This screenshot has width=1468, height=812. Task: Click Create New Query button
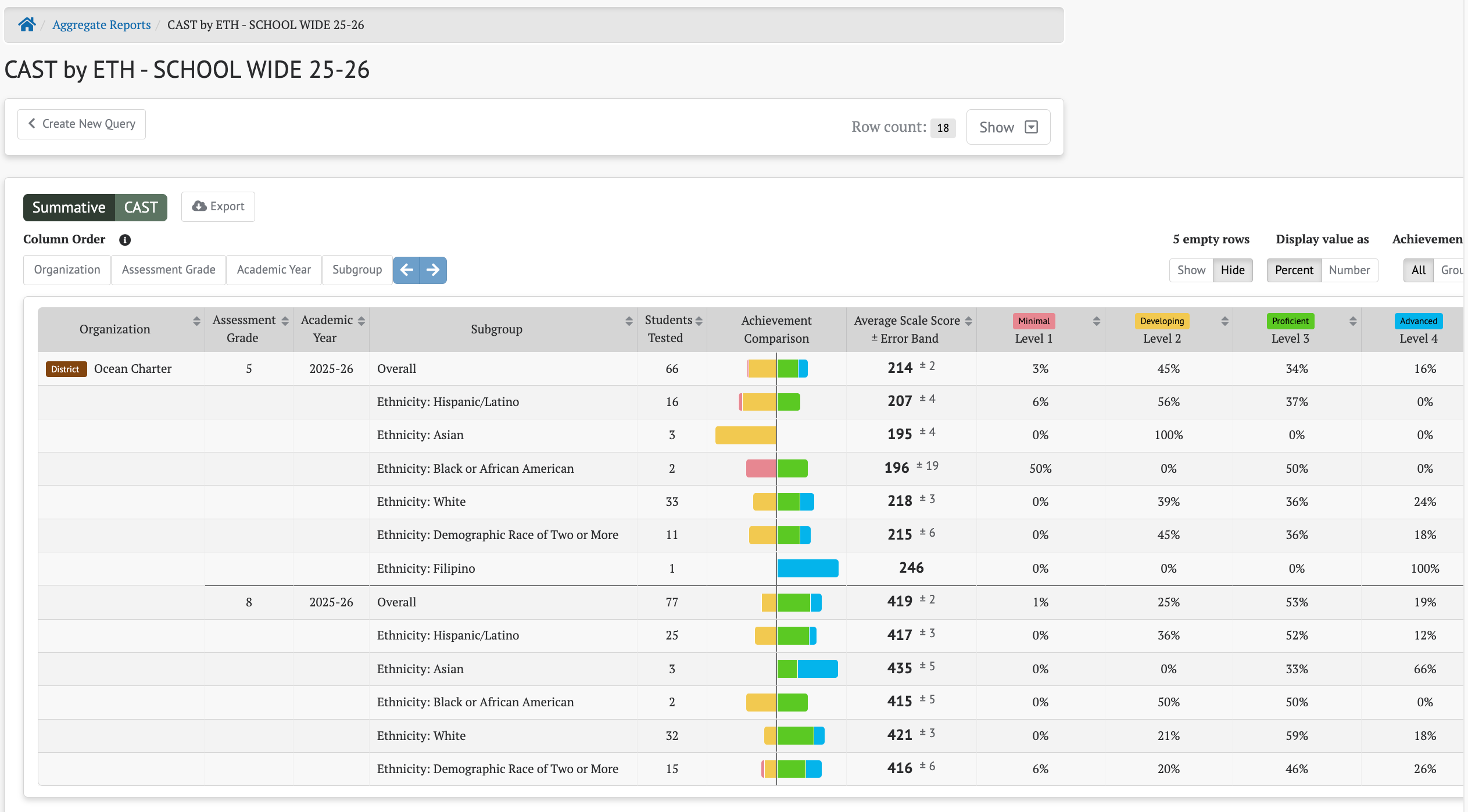81,124
